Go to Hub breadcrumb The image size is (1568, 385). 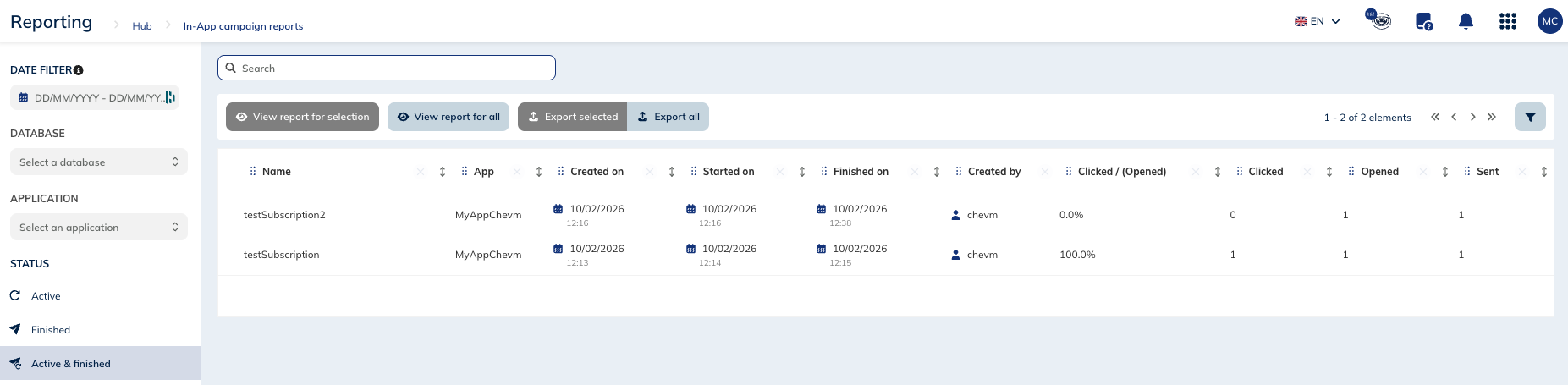142,26
